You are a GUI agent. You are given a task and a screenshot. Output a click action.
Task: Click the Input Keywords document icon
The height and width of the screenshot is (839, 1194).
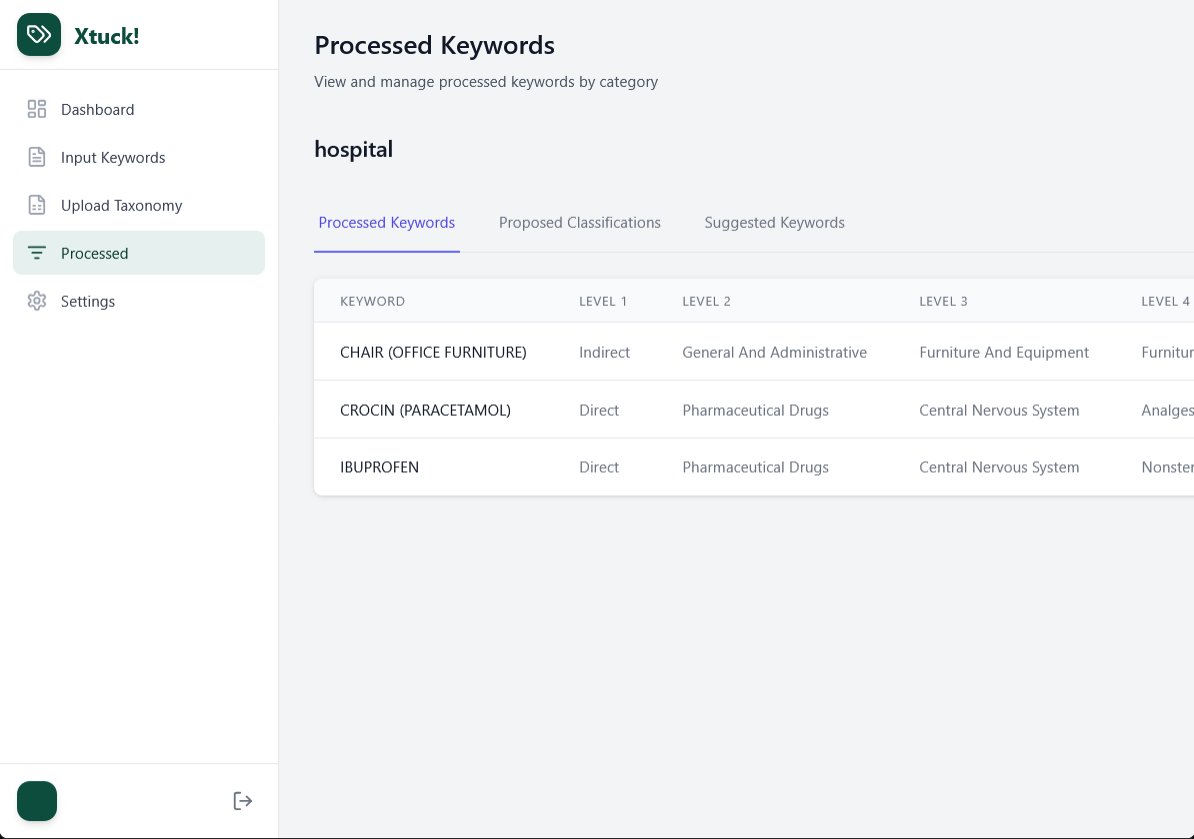36,157
